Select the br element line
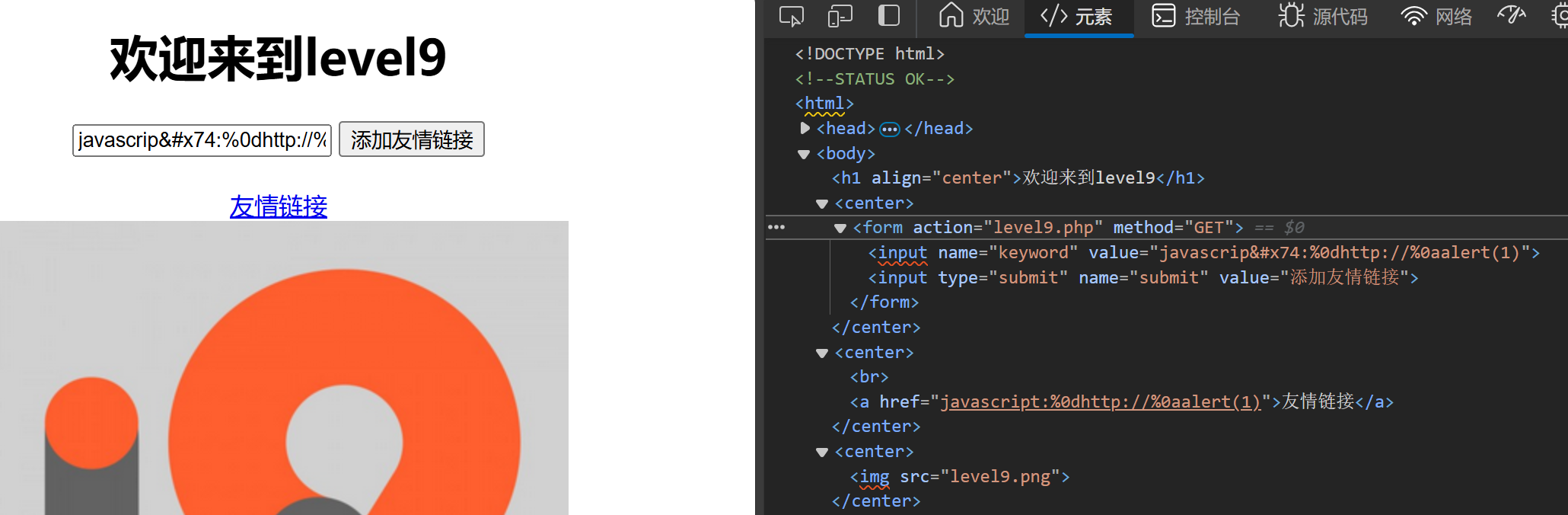 [869, 376]
